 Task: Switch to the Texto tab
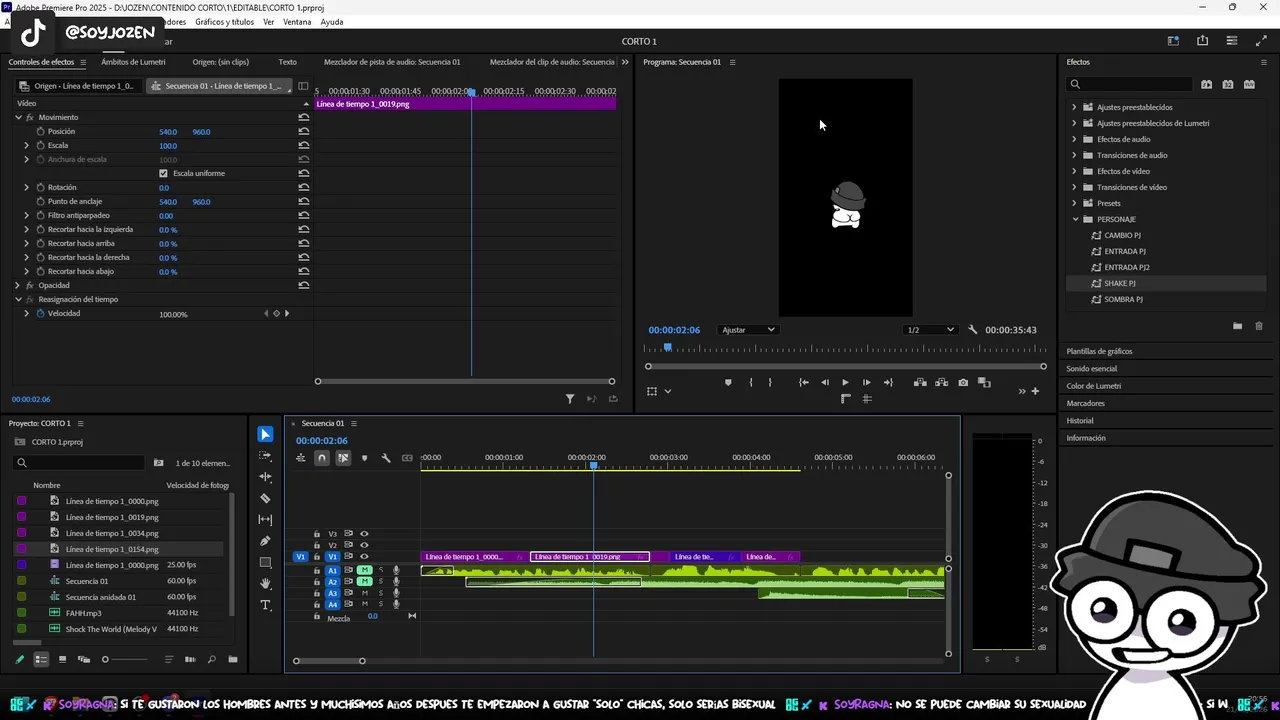(x=287, y=62)
